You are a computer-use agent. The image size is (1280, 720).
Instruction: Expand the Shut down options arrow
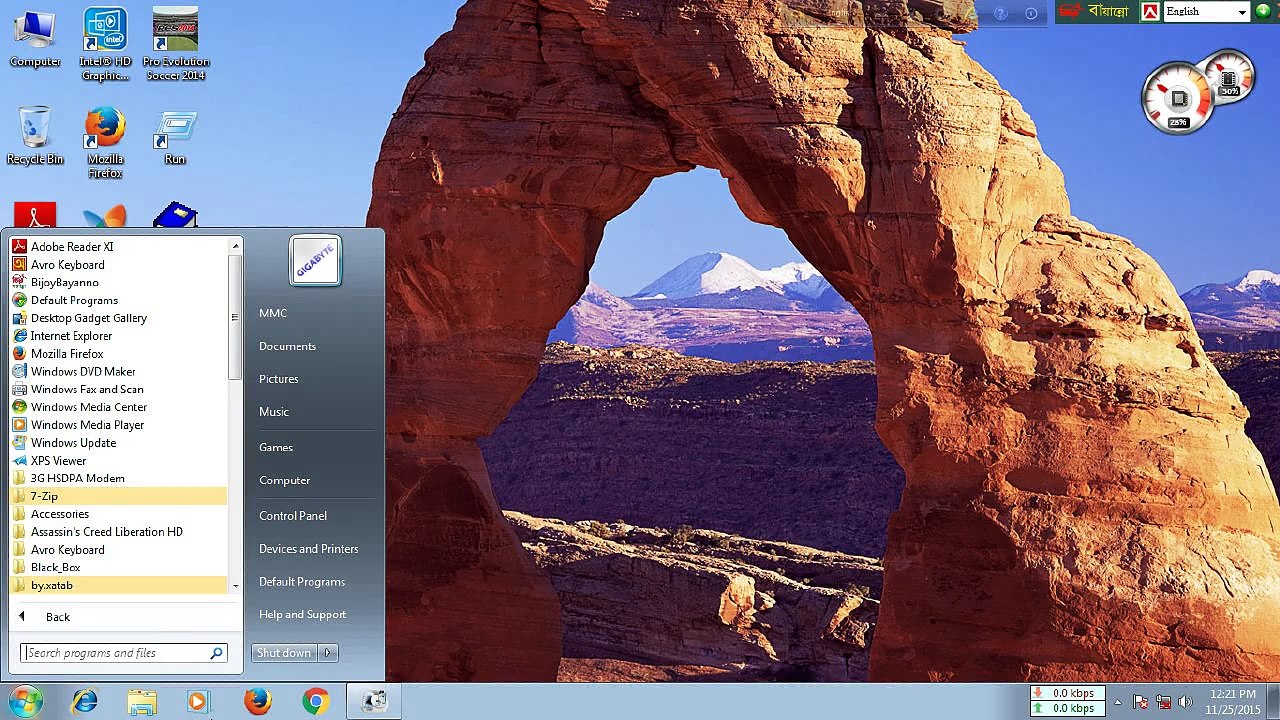(x=327, y=653)
